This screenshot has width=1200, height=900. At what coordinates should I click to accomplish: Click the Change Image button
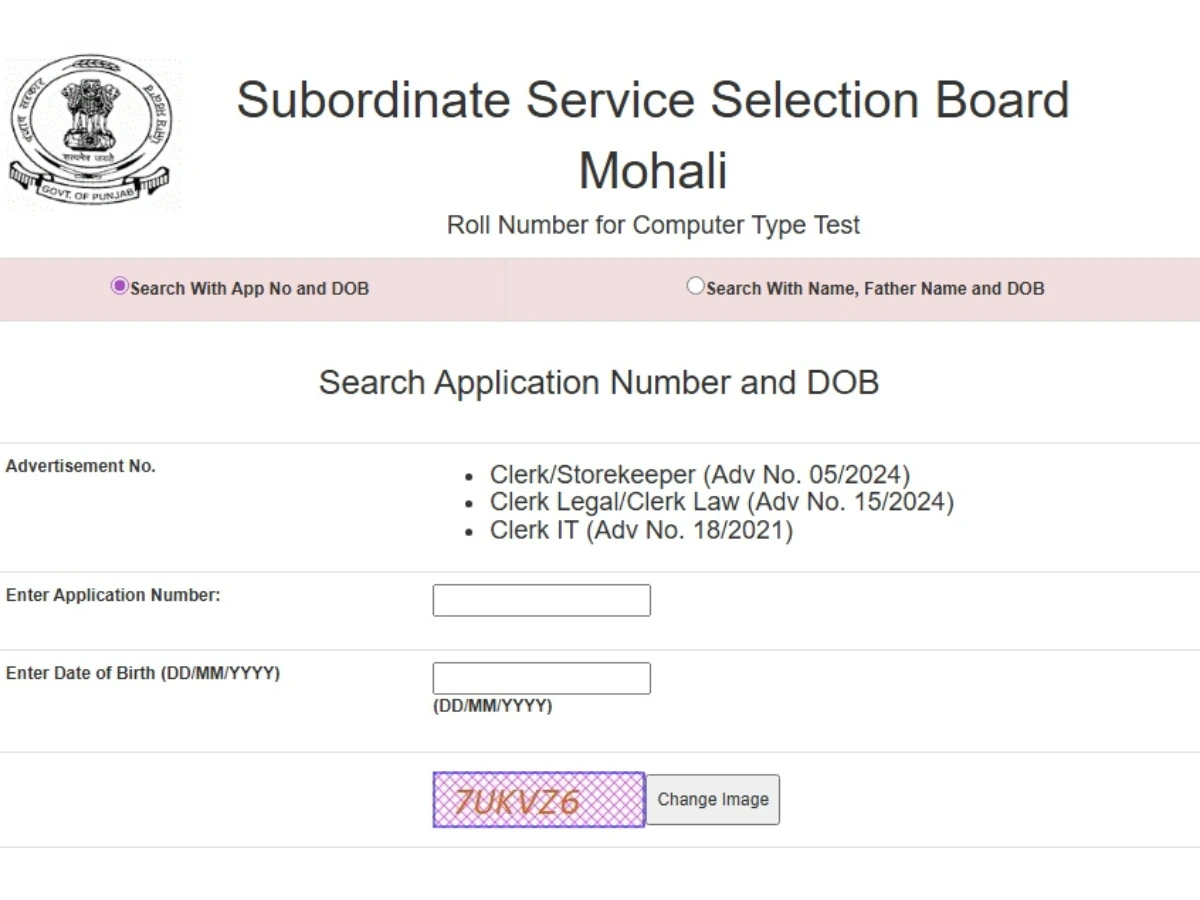[712, 799]
